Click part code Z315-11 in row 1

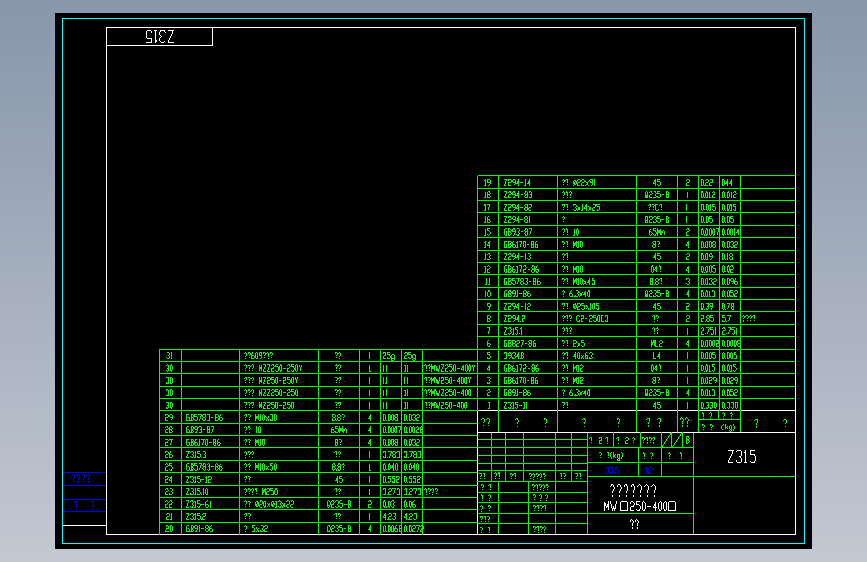pos(515,405)
